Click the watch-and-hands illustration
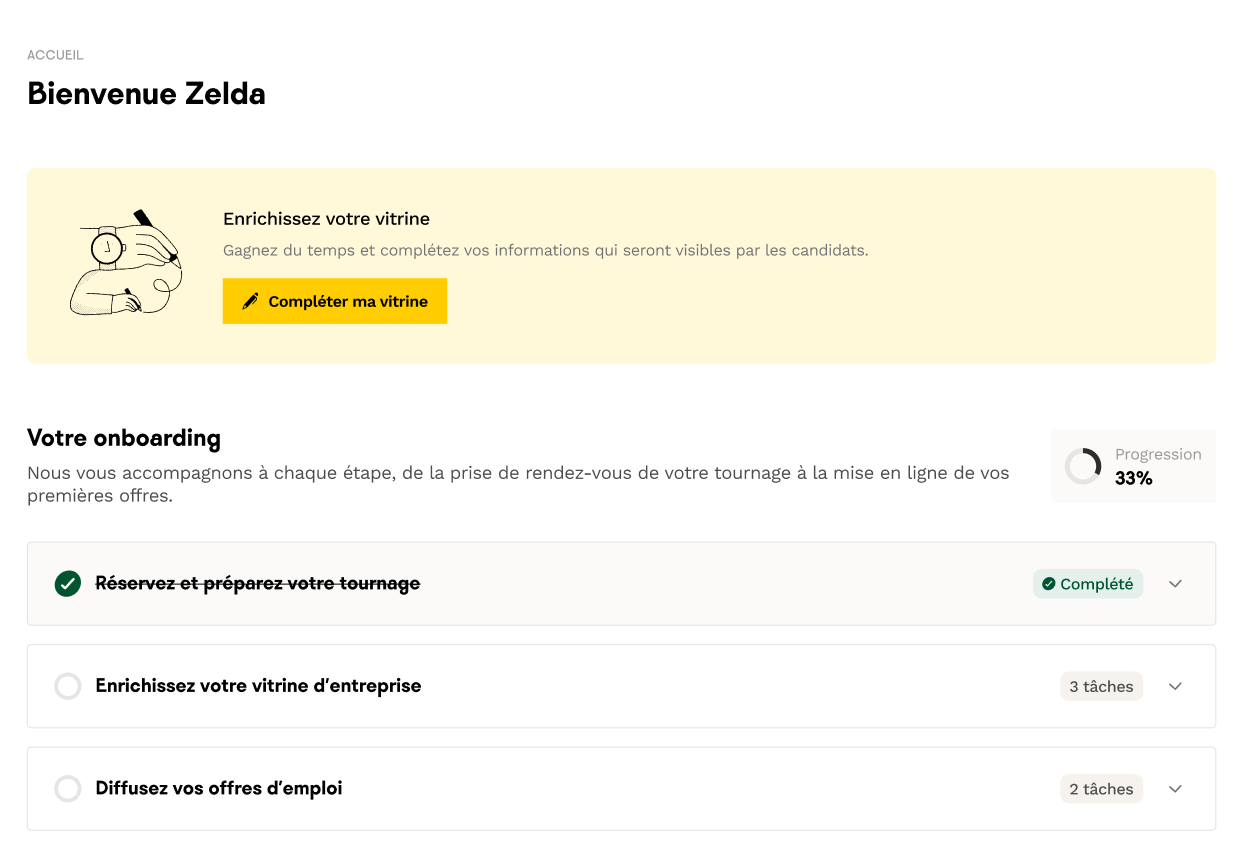 click(125, 262)
